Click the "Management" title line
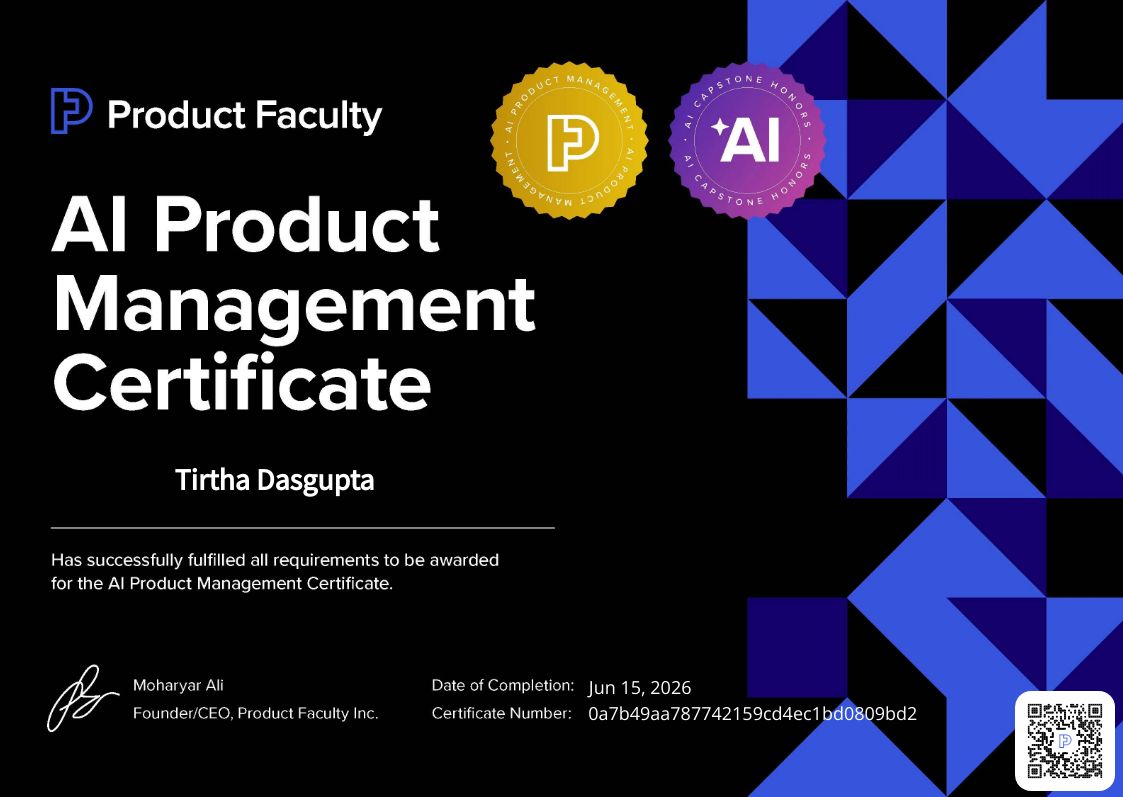 [x=294, y=308]
